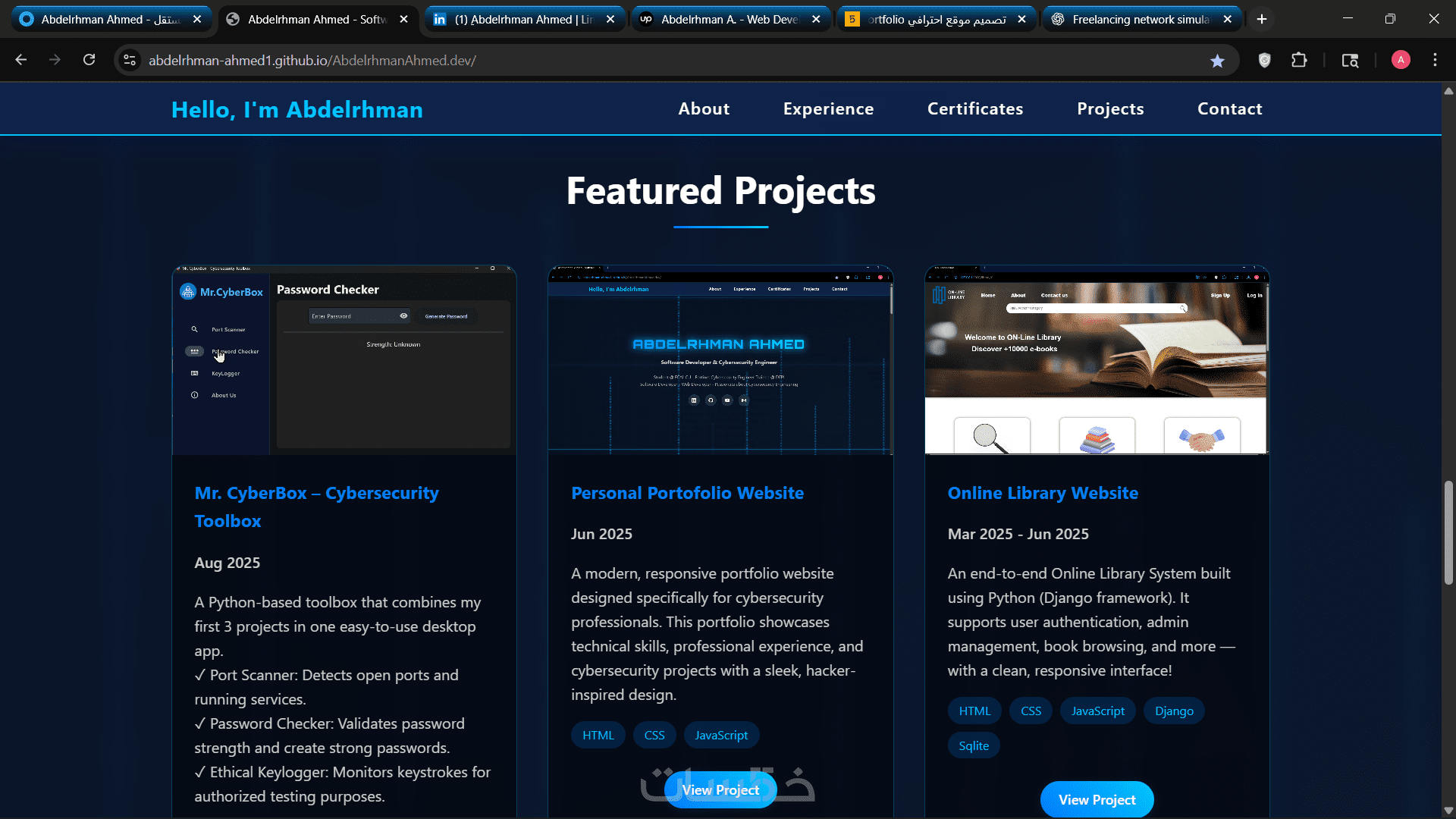Click the shield extension icon
This screenshot has width=1456, height=819.
click(x=1264, y=60)
